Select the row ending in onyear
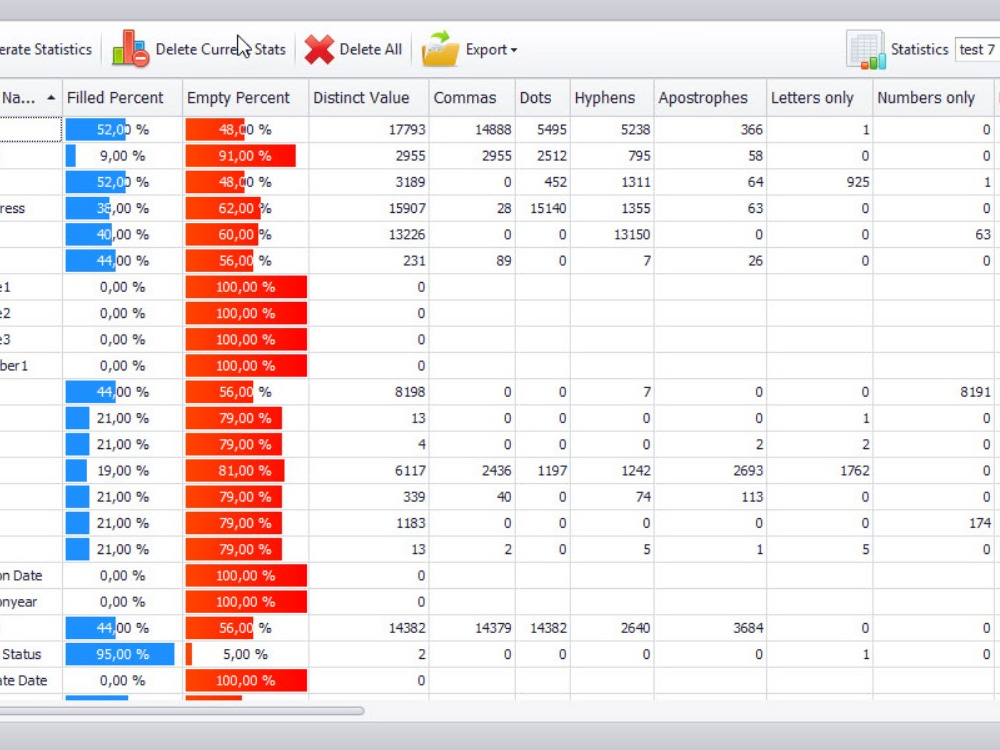Viewport: 1000px width, 750px height. (x=500, y=602)
